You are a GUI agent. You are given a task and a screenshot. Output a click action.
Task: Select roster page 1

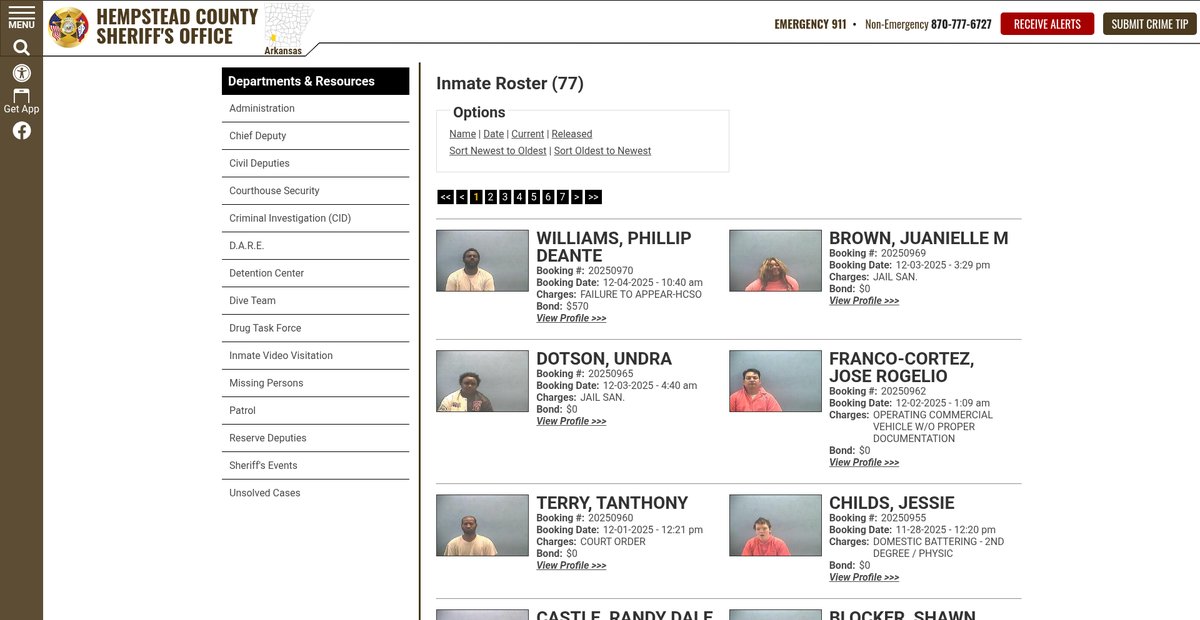(476, 197)
